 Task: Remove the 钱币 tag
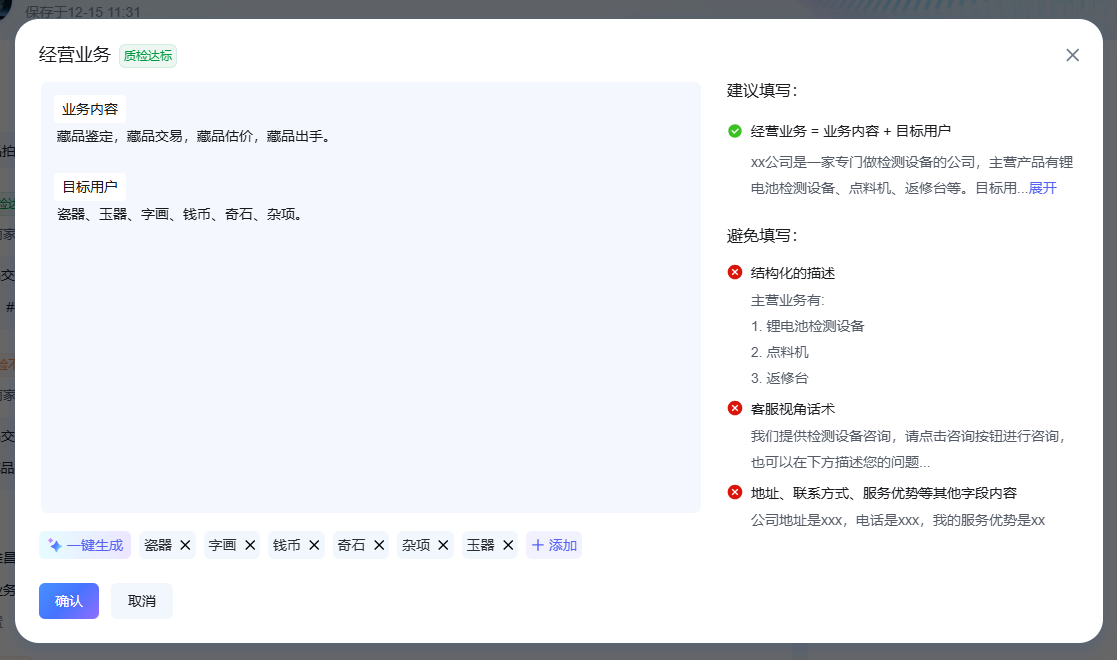(314, 545)
